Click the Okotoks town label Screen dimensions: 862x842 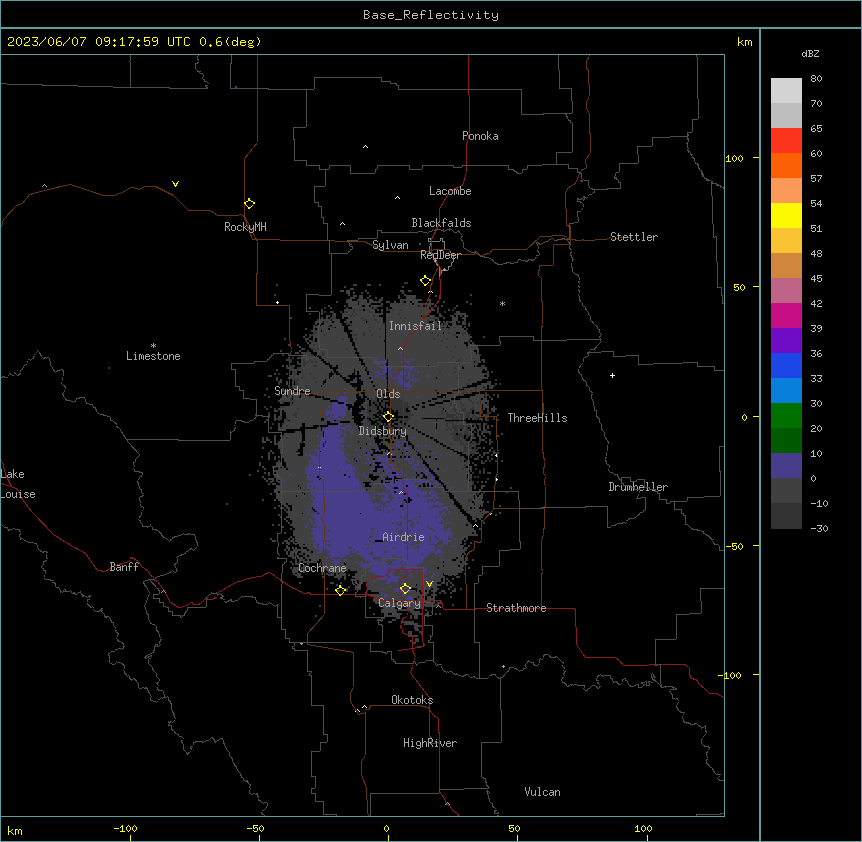point(412,700)
